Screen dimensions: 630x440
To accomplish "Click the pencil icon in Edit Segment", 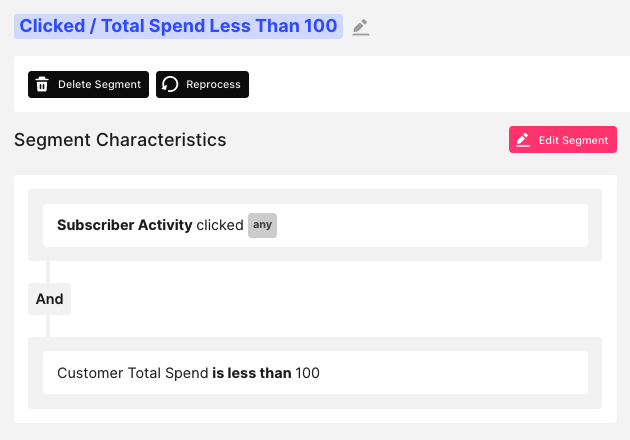I will [x=523, y=140].
